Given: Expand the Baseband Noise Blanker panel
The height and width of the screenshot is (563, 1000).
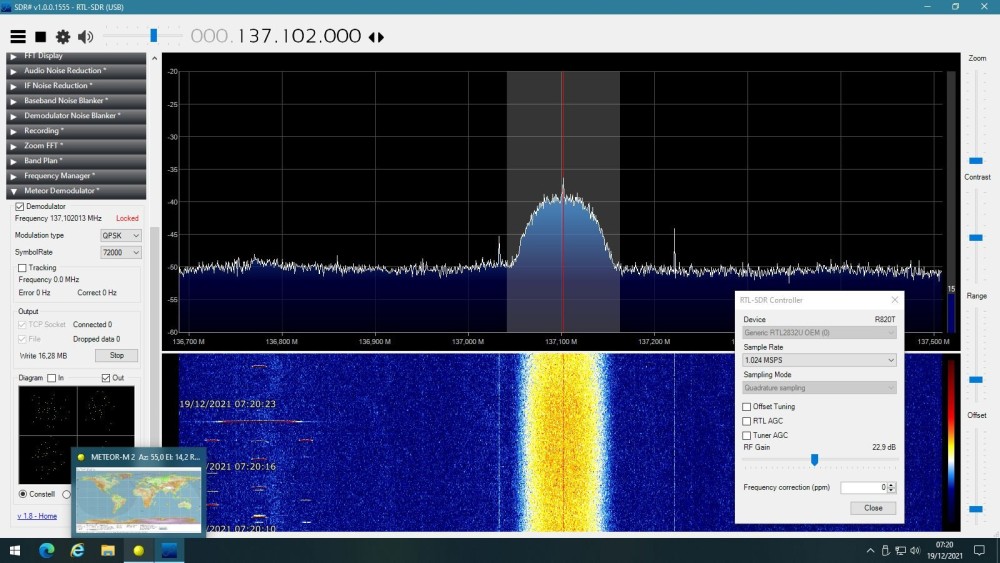Looking at the screenshot, I should point(76,101).
